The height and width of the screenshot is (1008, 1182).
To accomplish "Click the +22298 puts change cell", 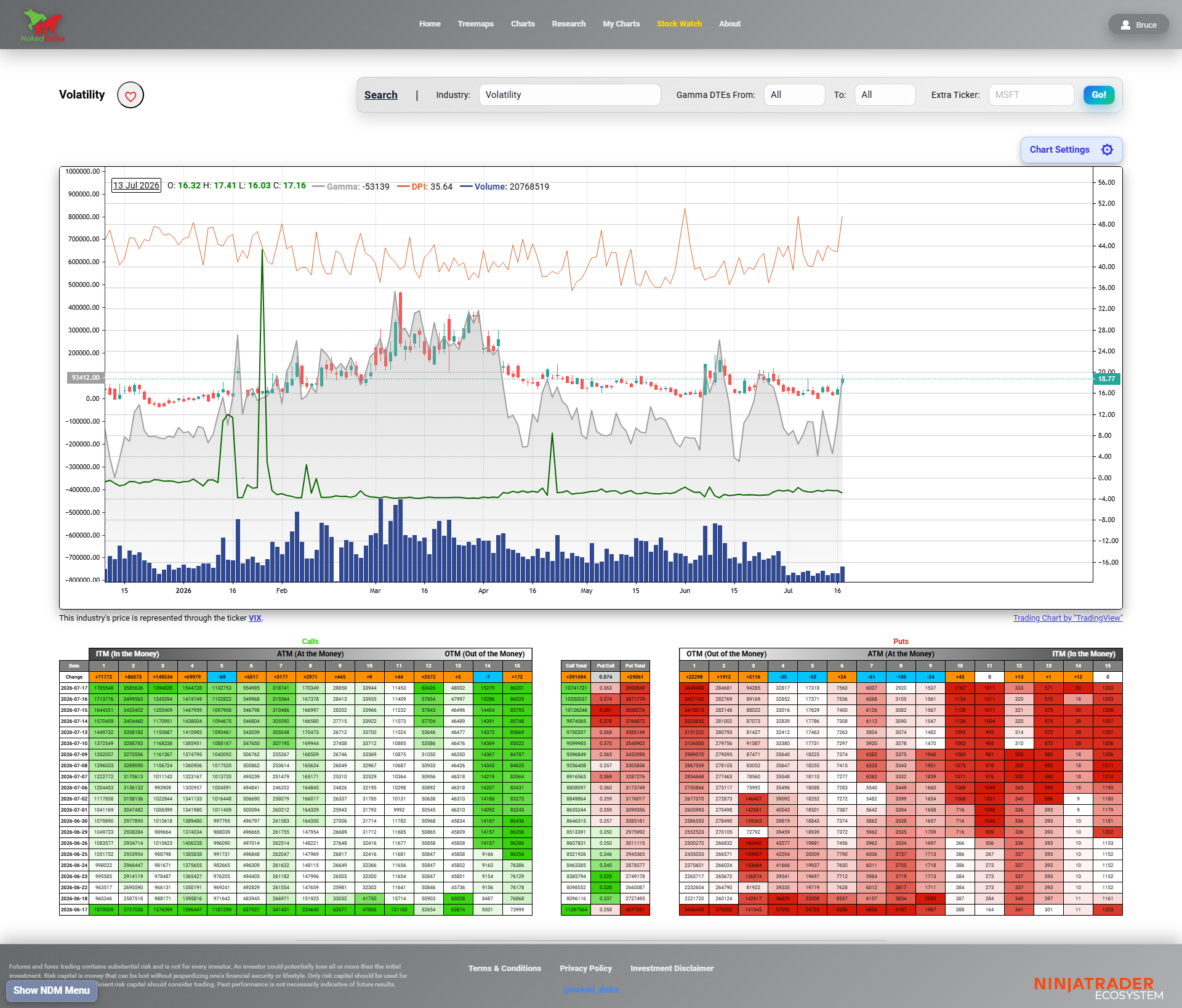I will point(694,677).
